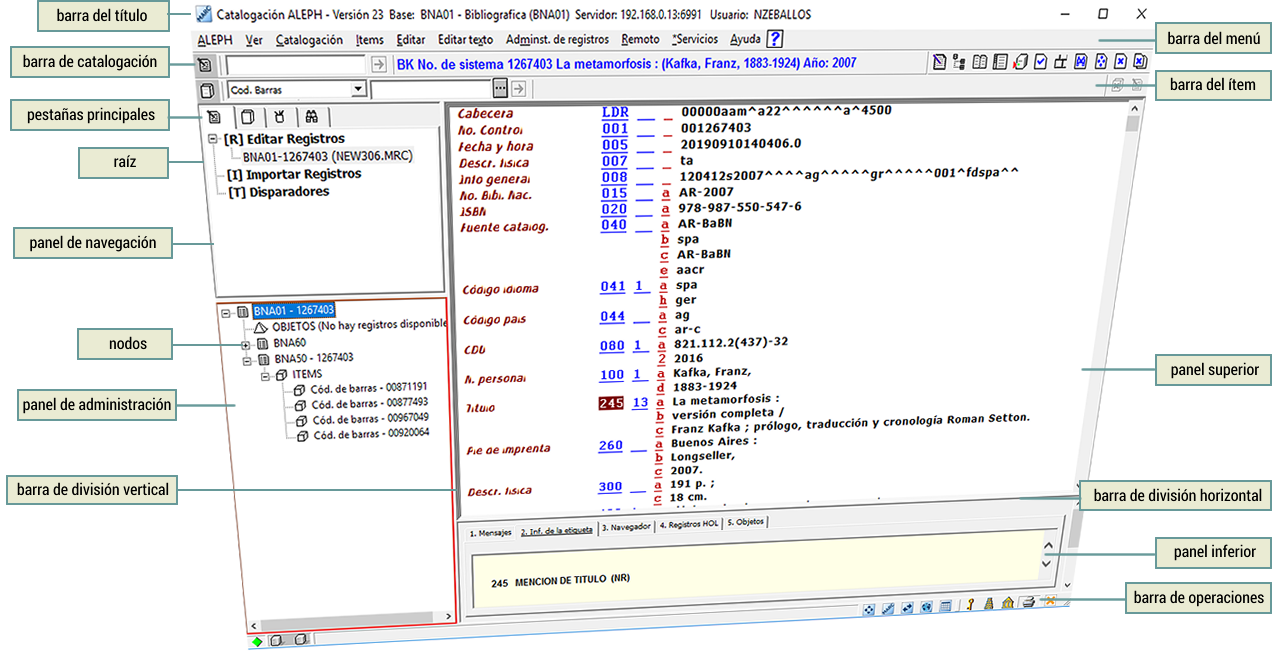This screenshot has width=1273, height=653.
Task: Click the ellipsis browse button in the item bar
Action: coord(500,90)
